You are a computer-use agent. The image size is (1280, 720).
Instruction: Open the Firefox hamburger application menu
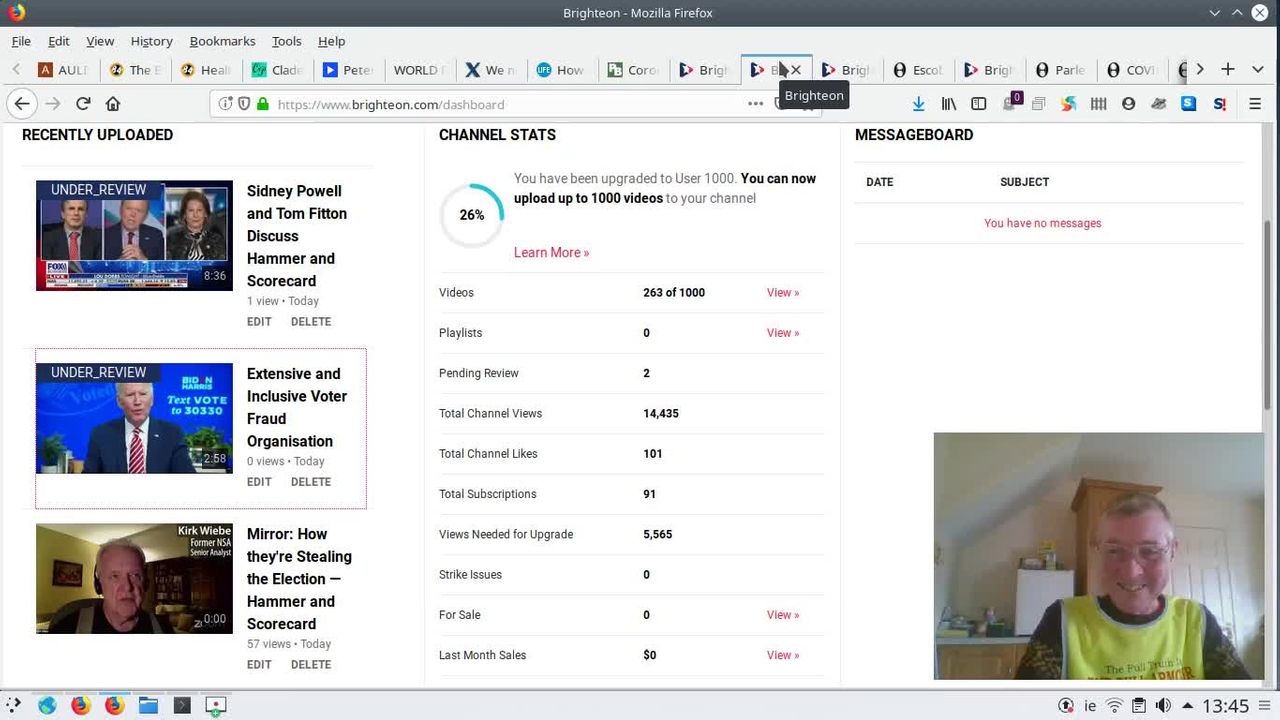click(1254, 104)
